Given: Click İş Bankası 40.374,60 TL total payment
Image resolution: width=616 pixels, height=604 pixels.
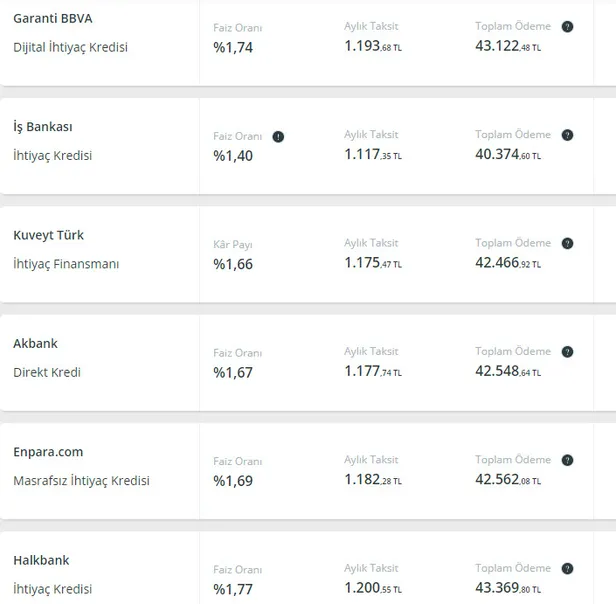Looking at the screenshot, I should (508, 154).
